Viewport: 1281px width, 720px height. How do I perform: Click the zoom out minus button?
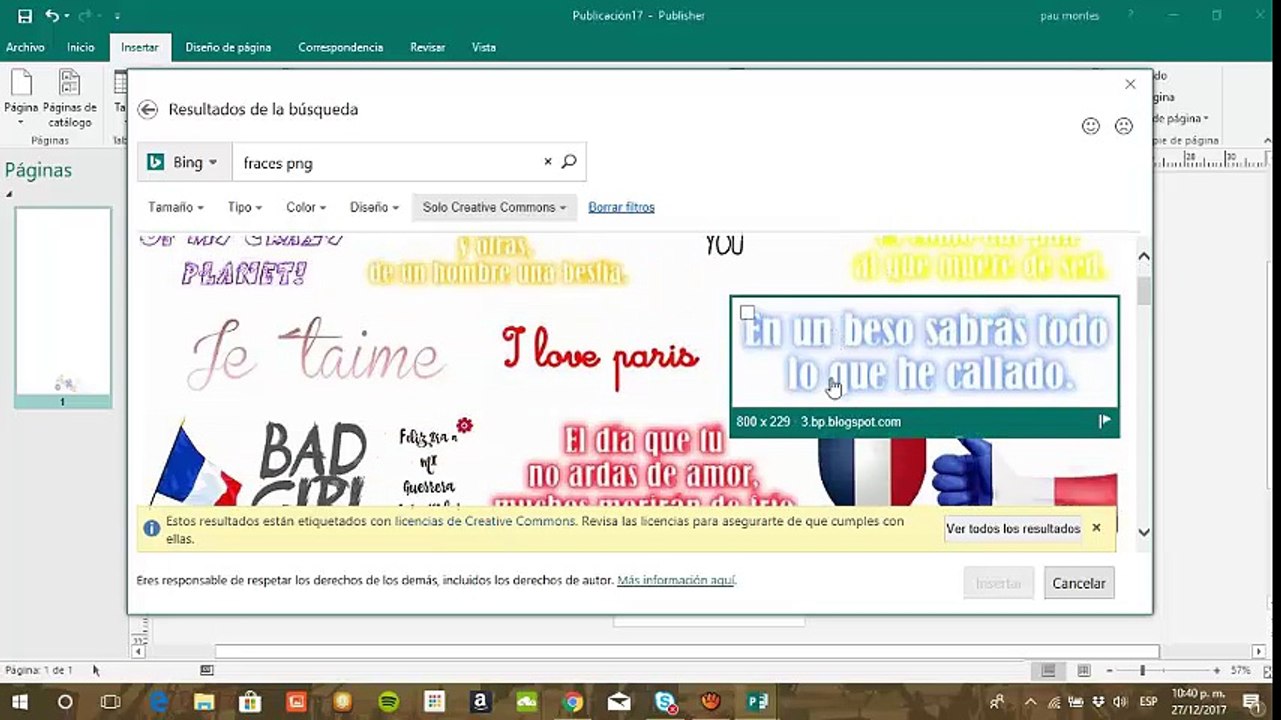click(x=1110, y=670)
